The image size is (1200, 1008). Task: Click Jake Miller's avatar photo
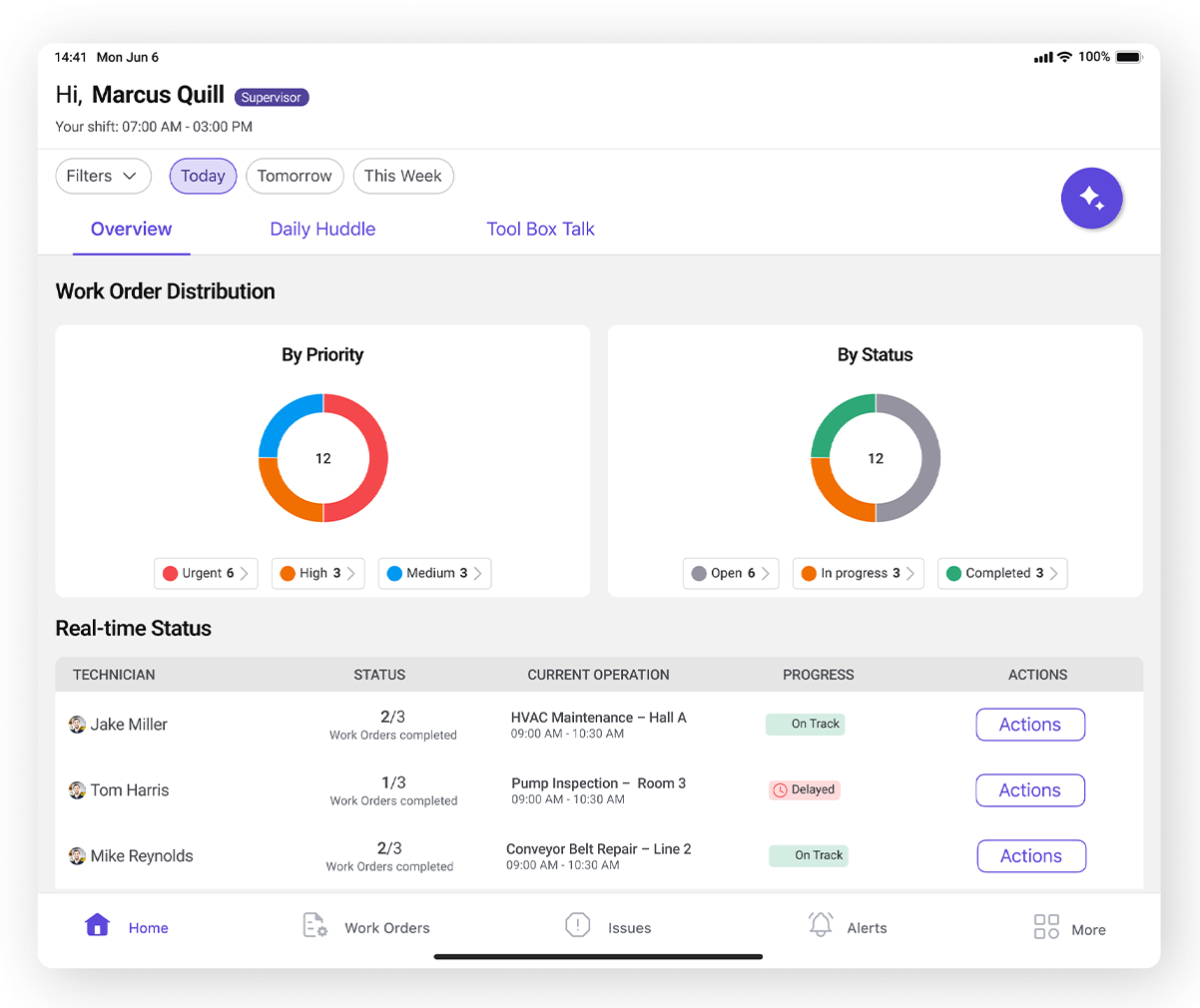click(77, 724)
